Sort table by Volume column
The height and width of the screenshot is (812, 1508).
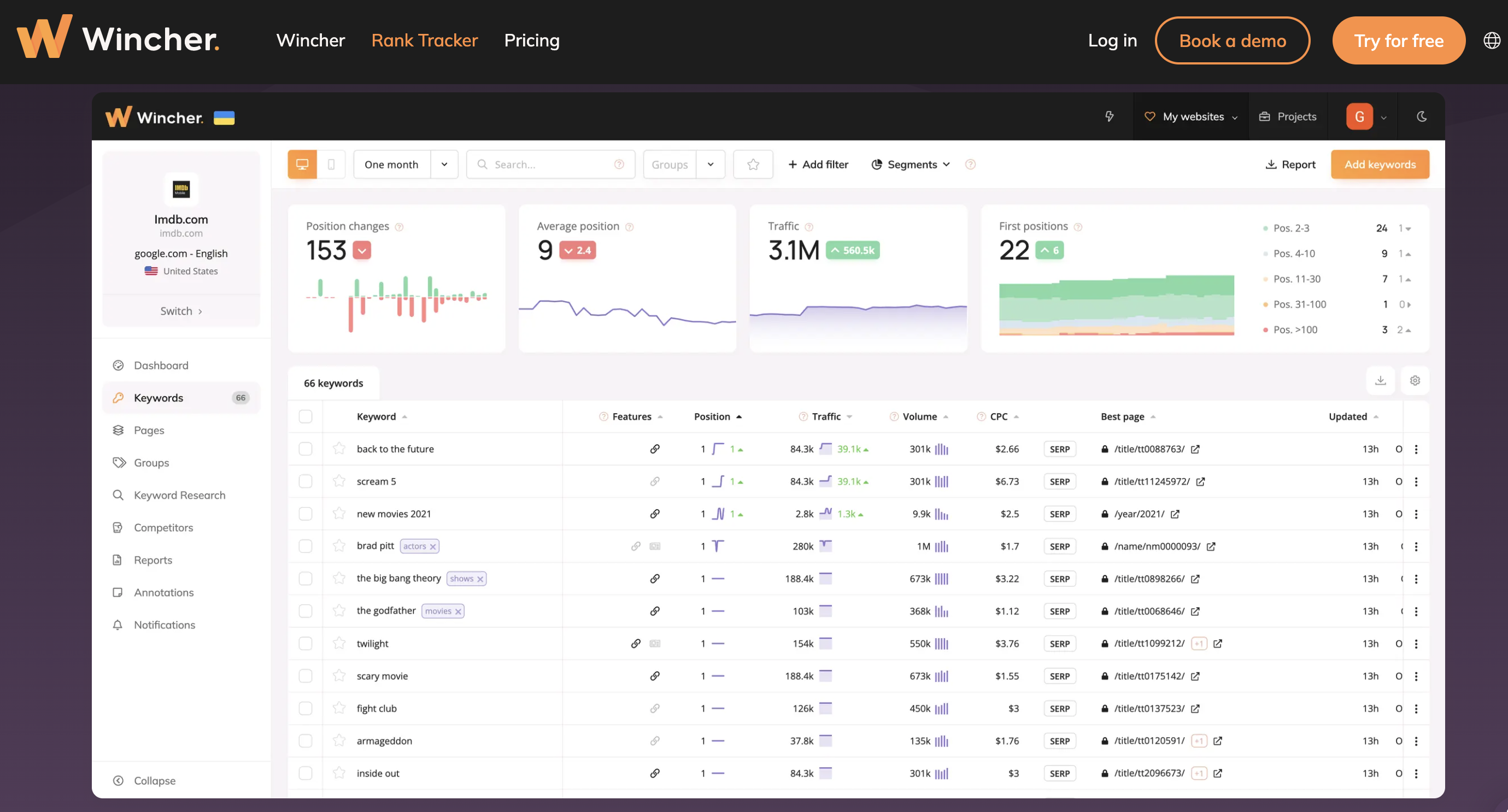tap(925, 417)
